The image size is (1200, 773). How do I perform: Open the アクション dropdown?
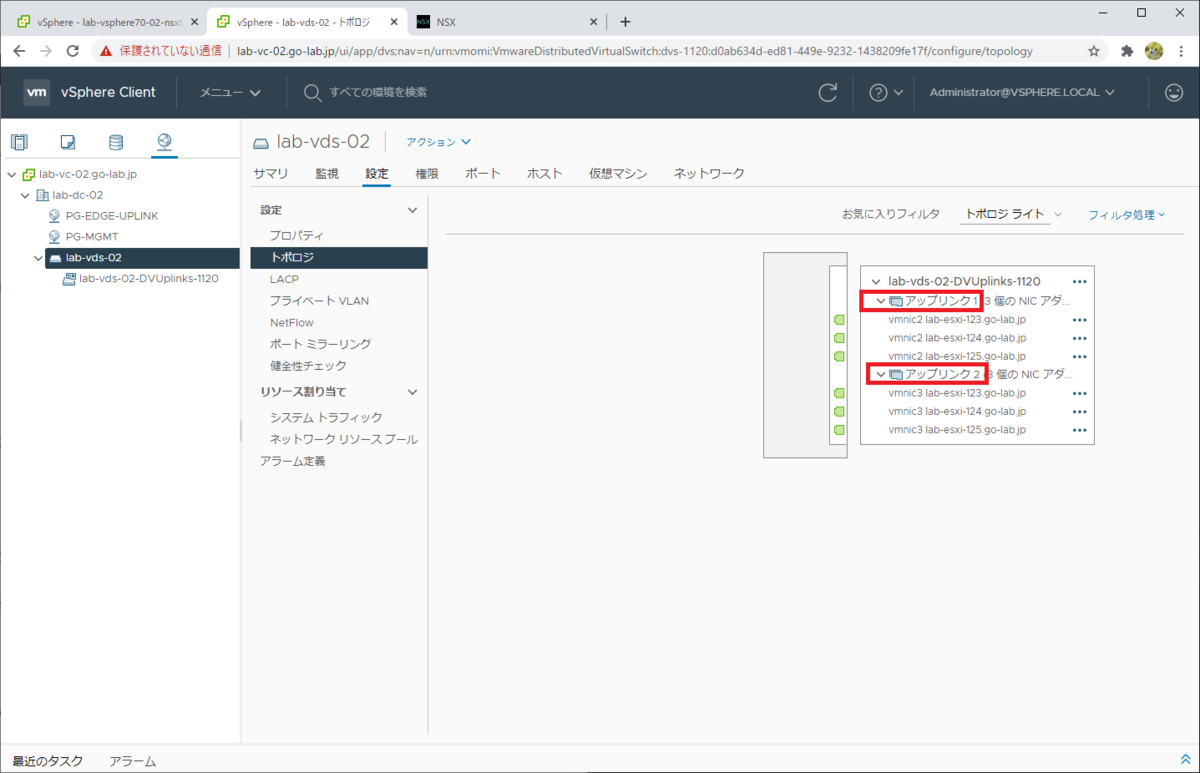tap(438, 142)
